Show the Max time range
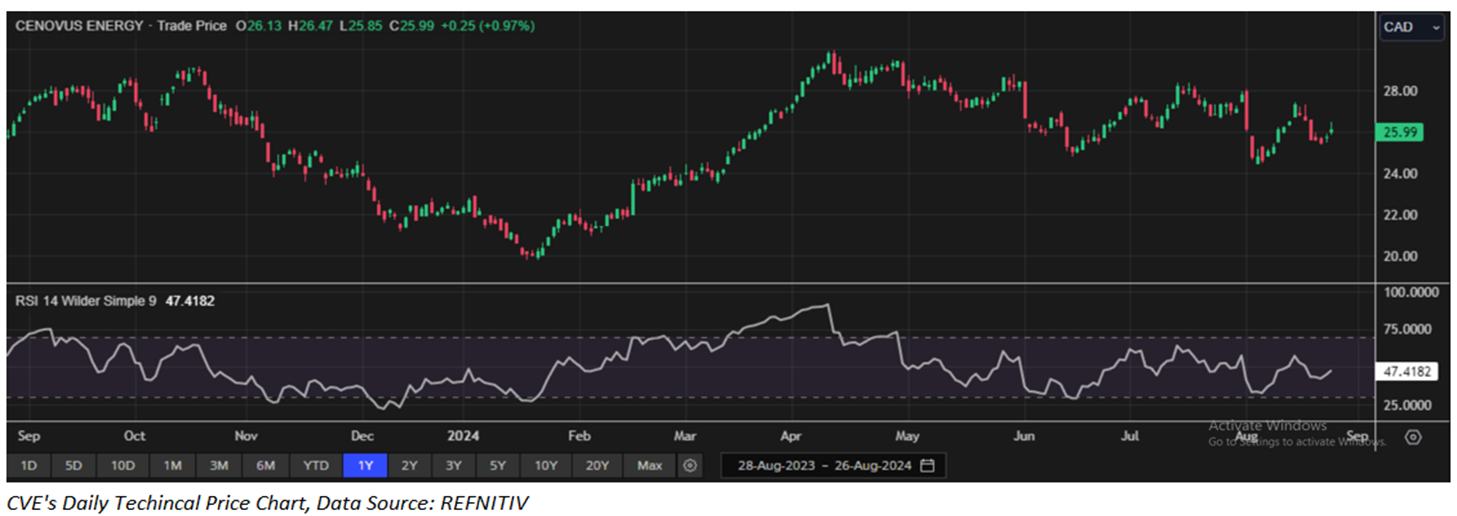This screenshot has width=1457, height=516. click(649, 466)
